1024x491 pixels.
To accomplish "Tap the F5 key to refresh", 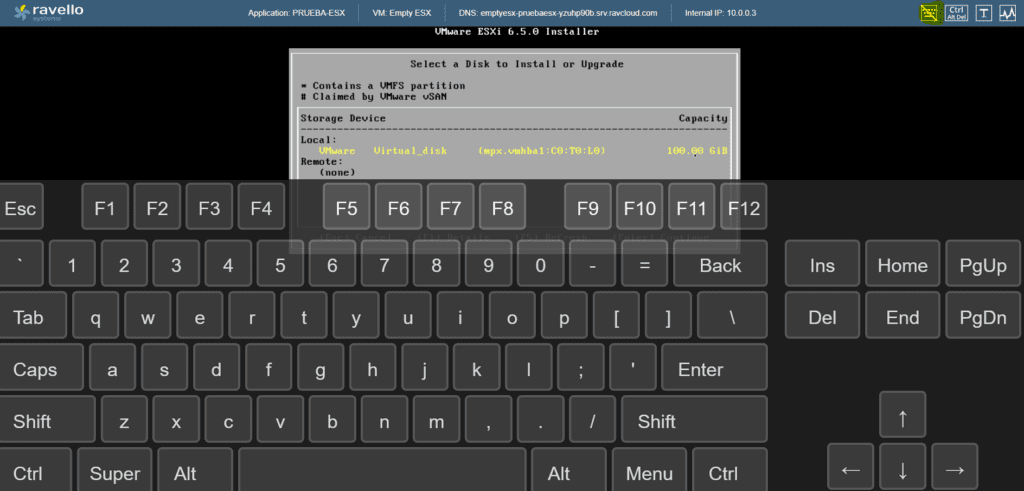I will [346, 206].
